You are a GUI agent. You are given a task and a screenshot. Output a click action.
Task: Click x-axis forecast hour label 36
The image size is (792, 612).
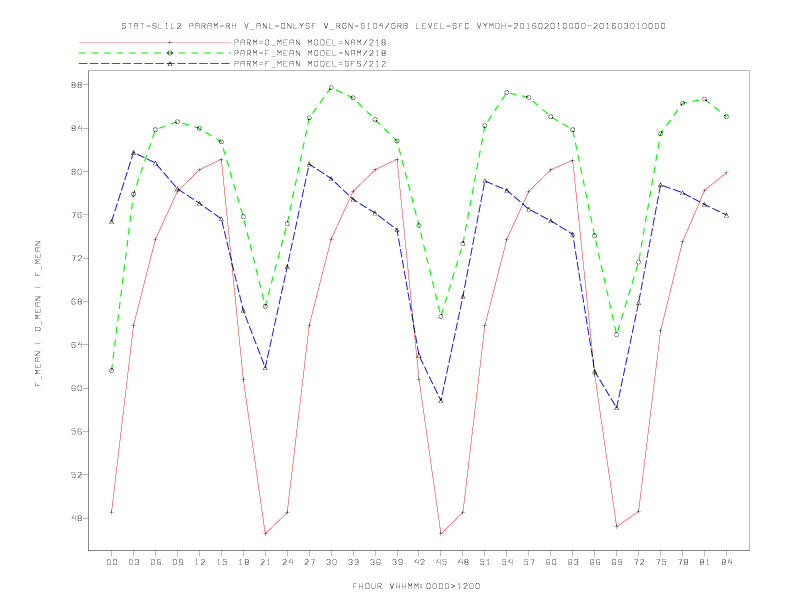coord(375,562)
